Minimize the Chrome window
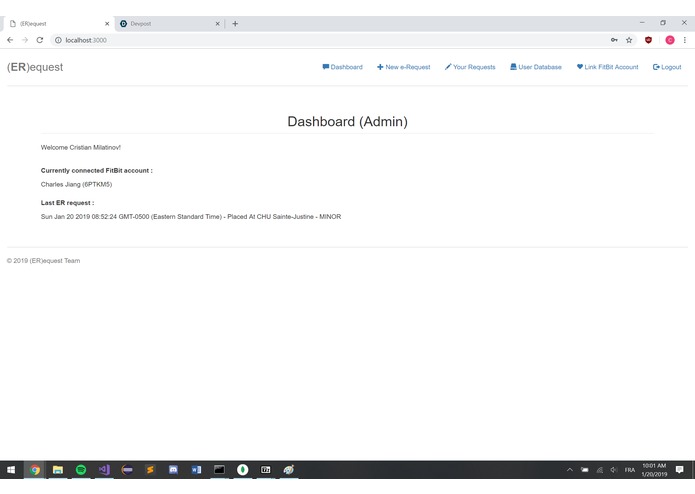 click(642, 23)
